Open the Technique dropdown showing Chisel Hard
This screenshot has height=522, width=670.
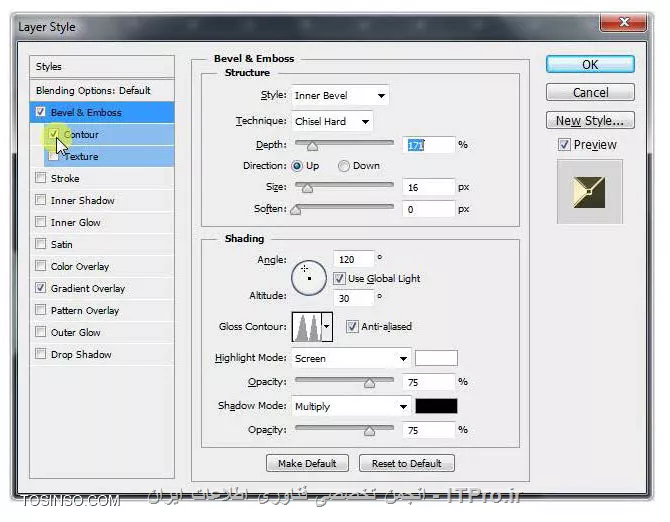332,121
